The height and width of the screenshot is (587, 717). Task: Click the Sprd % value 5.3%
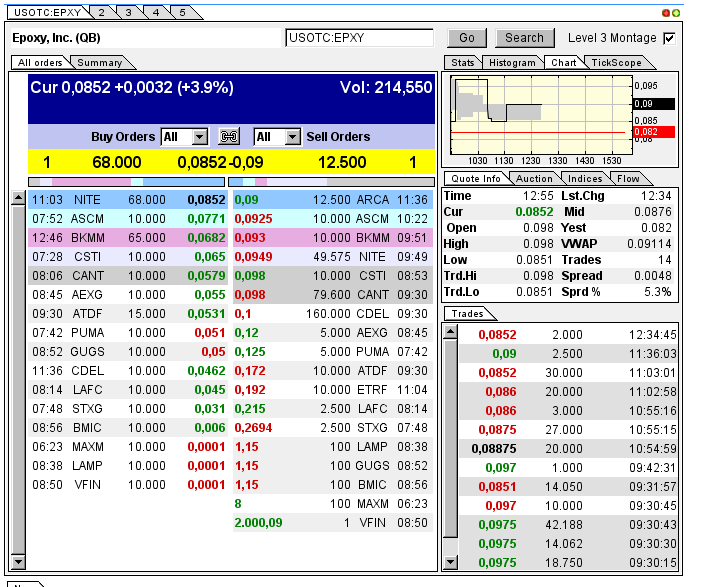[x=658, y=292]
